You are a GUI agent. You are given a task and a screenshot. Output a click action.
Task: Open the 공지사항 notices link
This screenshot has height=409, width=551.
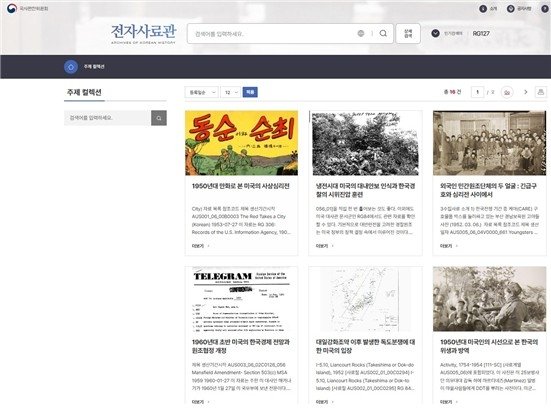pyautogui.click(x=519, y=9)
